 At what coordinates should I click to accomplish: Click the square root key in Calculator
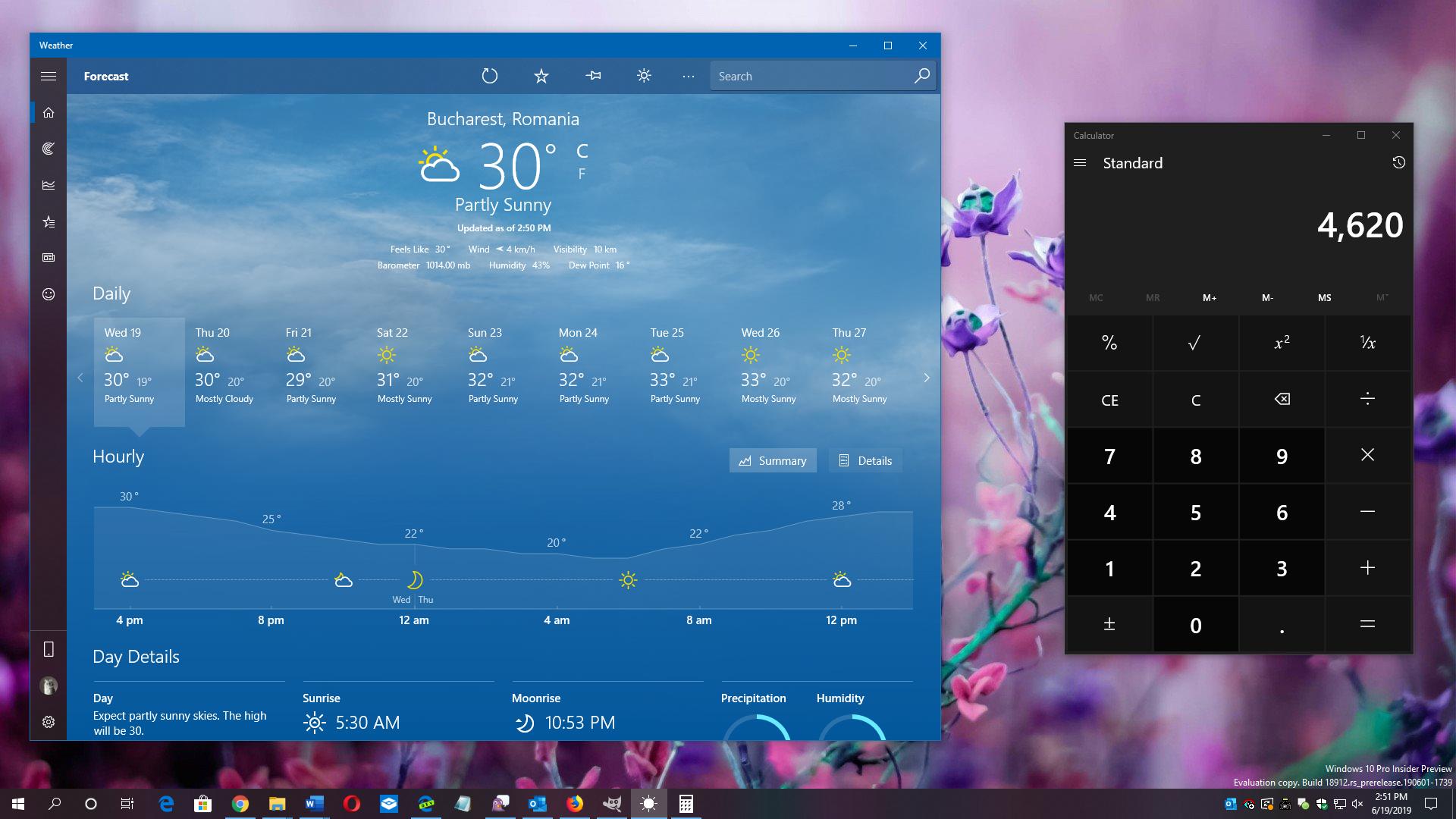point(1195,343)
